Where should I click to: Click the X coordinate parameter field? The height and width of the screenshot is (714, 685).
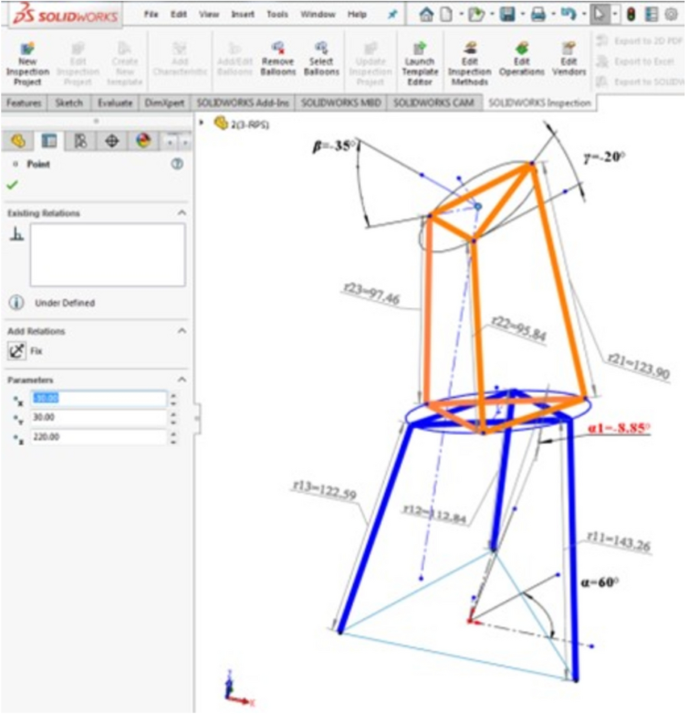(98, 398)
